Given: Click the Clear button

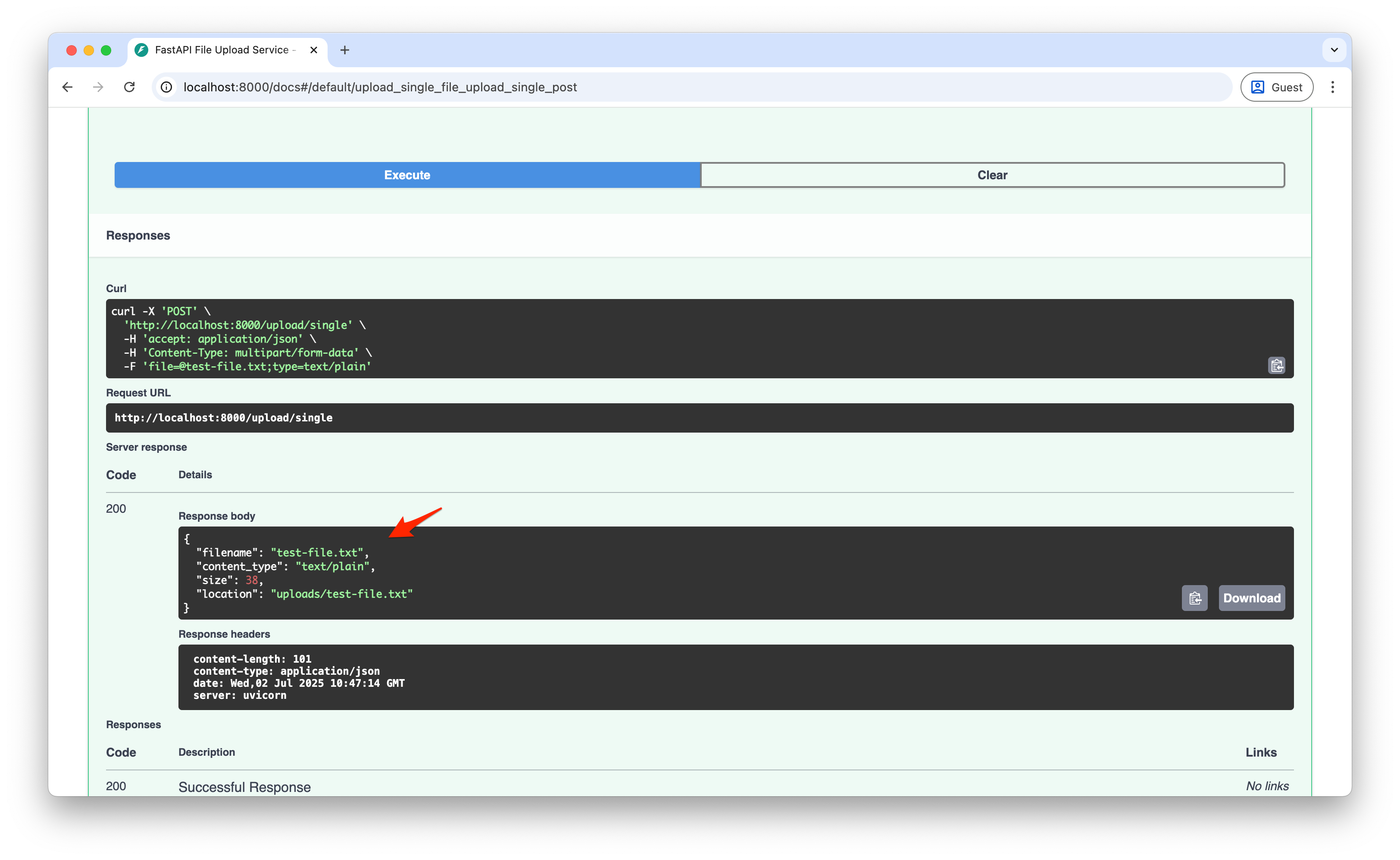Looking at the screenshot, I should click(991, 174).
